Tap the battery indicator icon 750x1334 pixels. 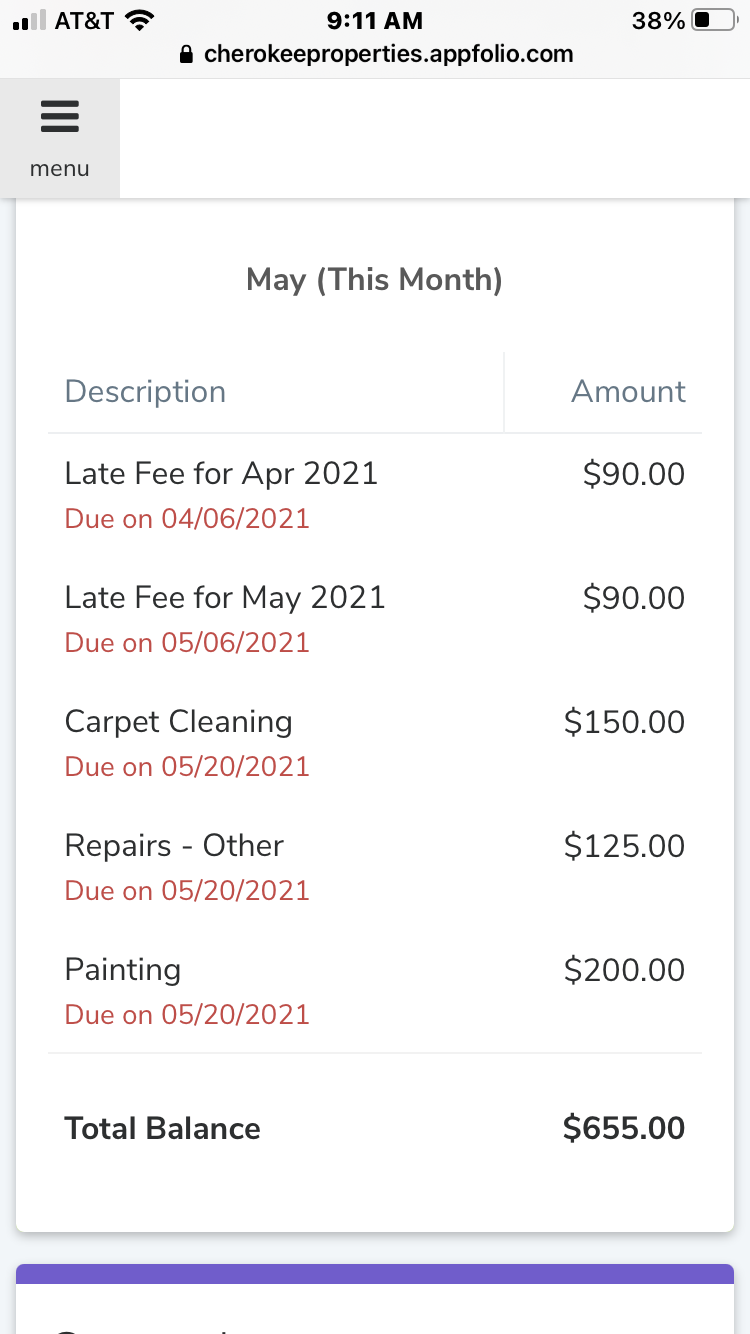[x=713, y=20]
